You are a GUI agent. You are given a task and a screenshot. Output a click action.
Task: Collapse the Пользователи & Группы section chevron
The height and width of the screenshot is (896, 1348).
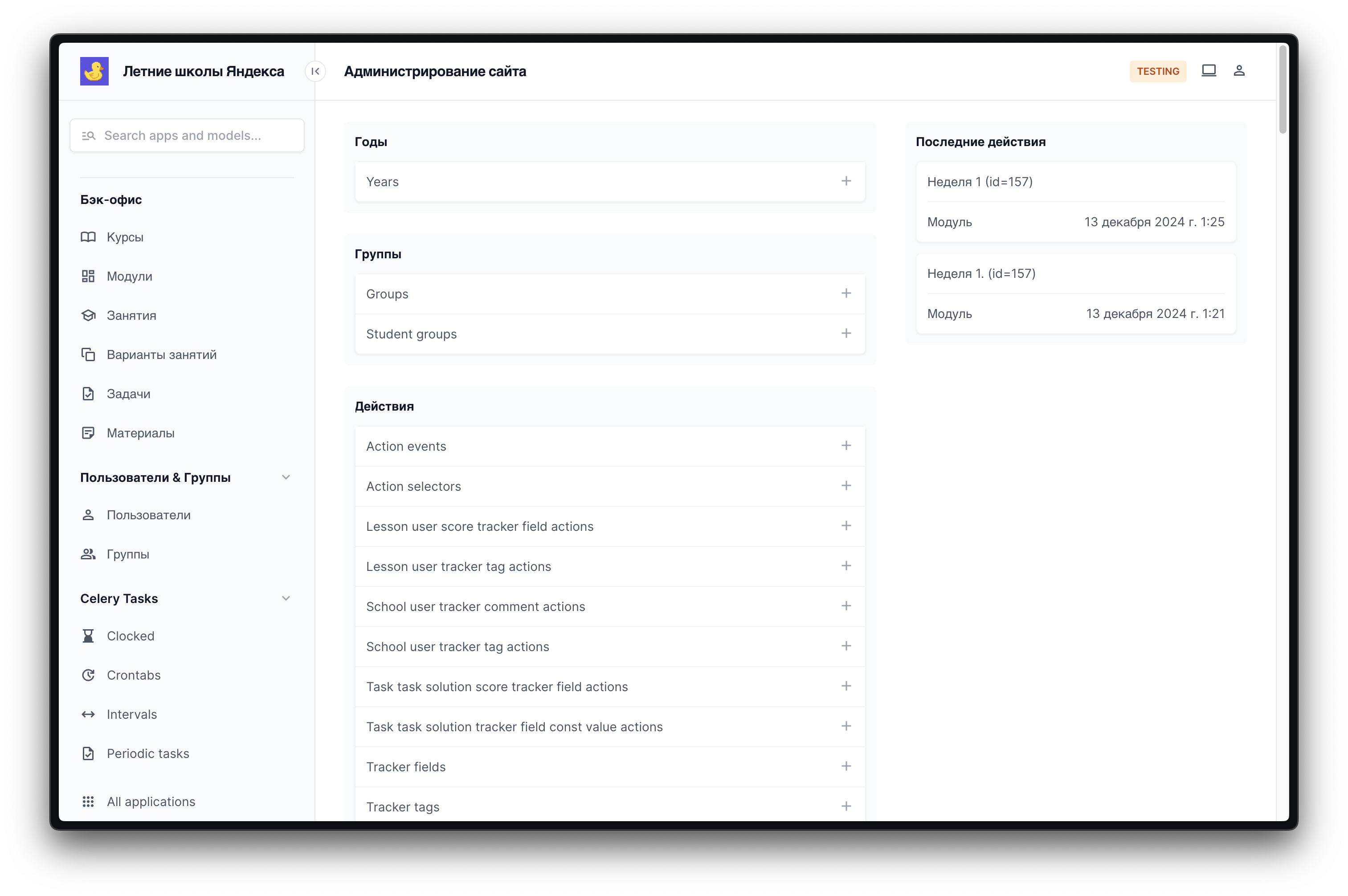tap(286, 477)
